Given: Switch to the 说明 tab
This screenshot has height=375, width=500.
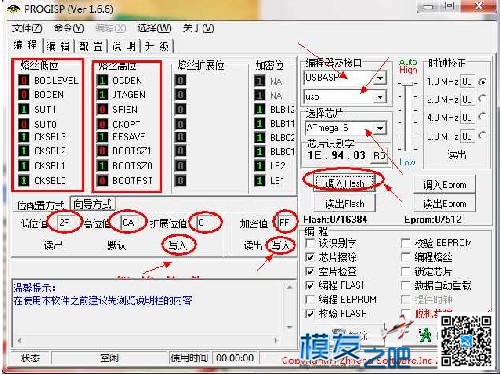Looking at the screenshot, I should [x=124, y=46].
